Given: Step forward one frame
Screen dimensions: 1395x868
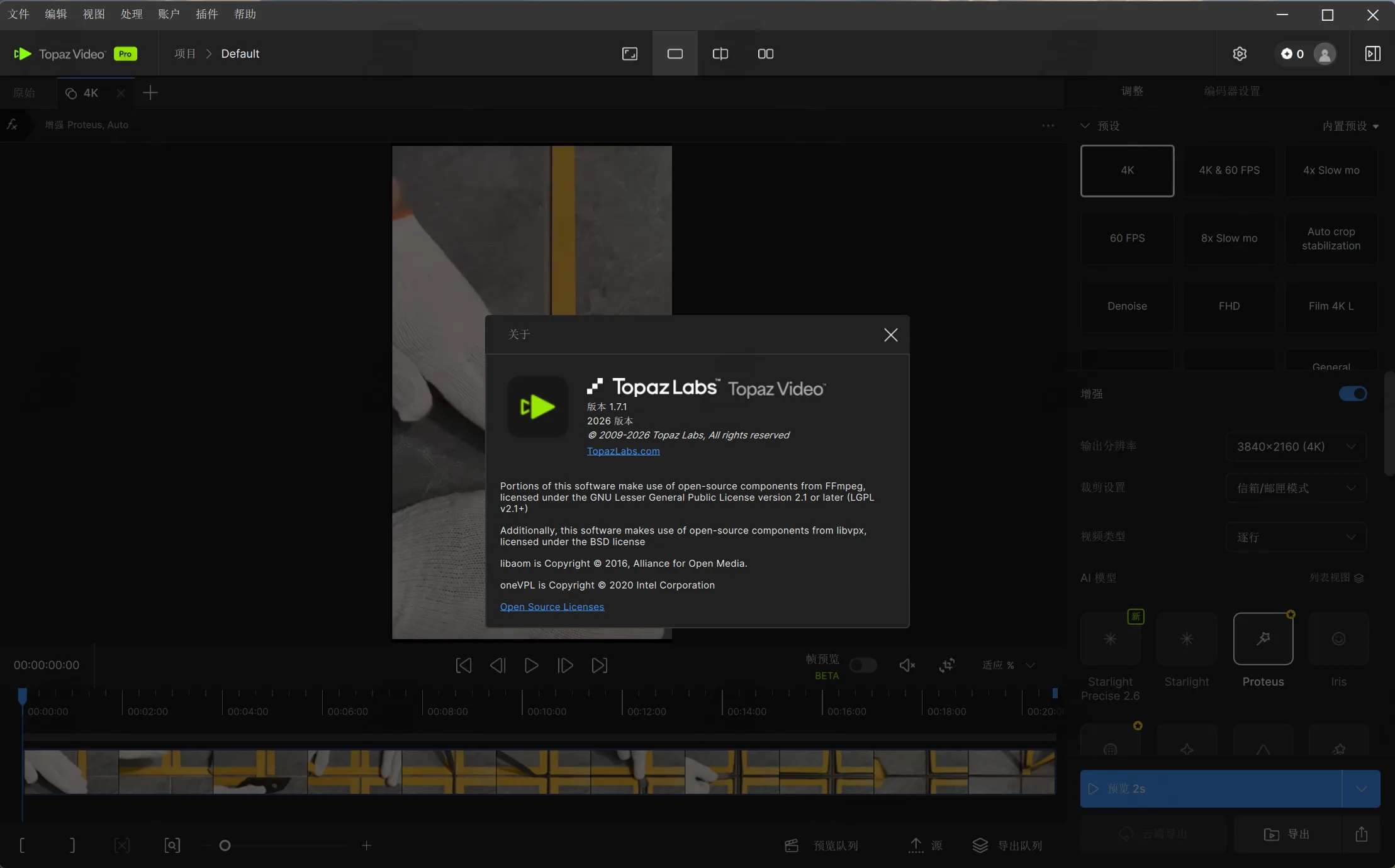Looking at the screenshot, I should coord(565,665).
